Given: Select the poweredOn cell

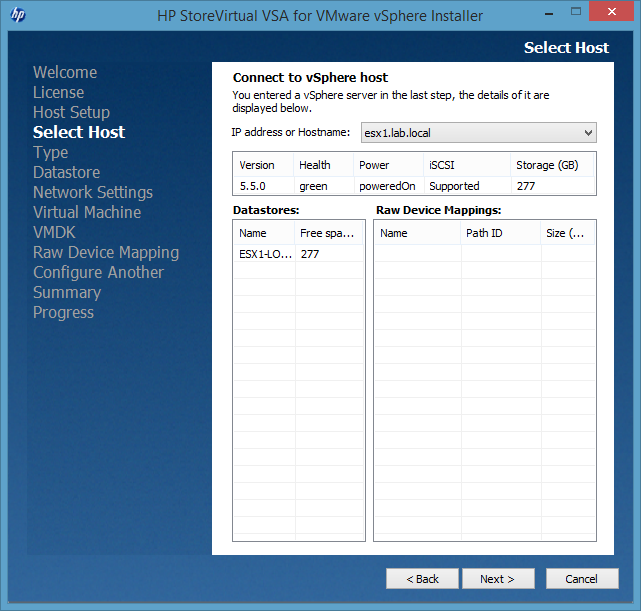Looking at the screenshot, I should pyautogui.click(x=388, y=186).
